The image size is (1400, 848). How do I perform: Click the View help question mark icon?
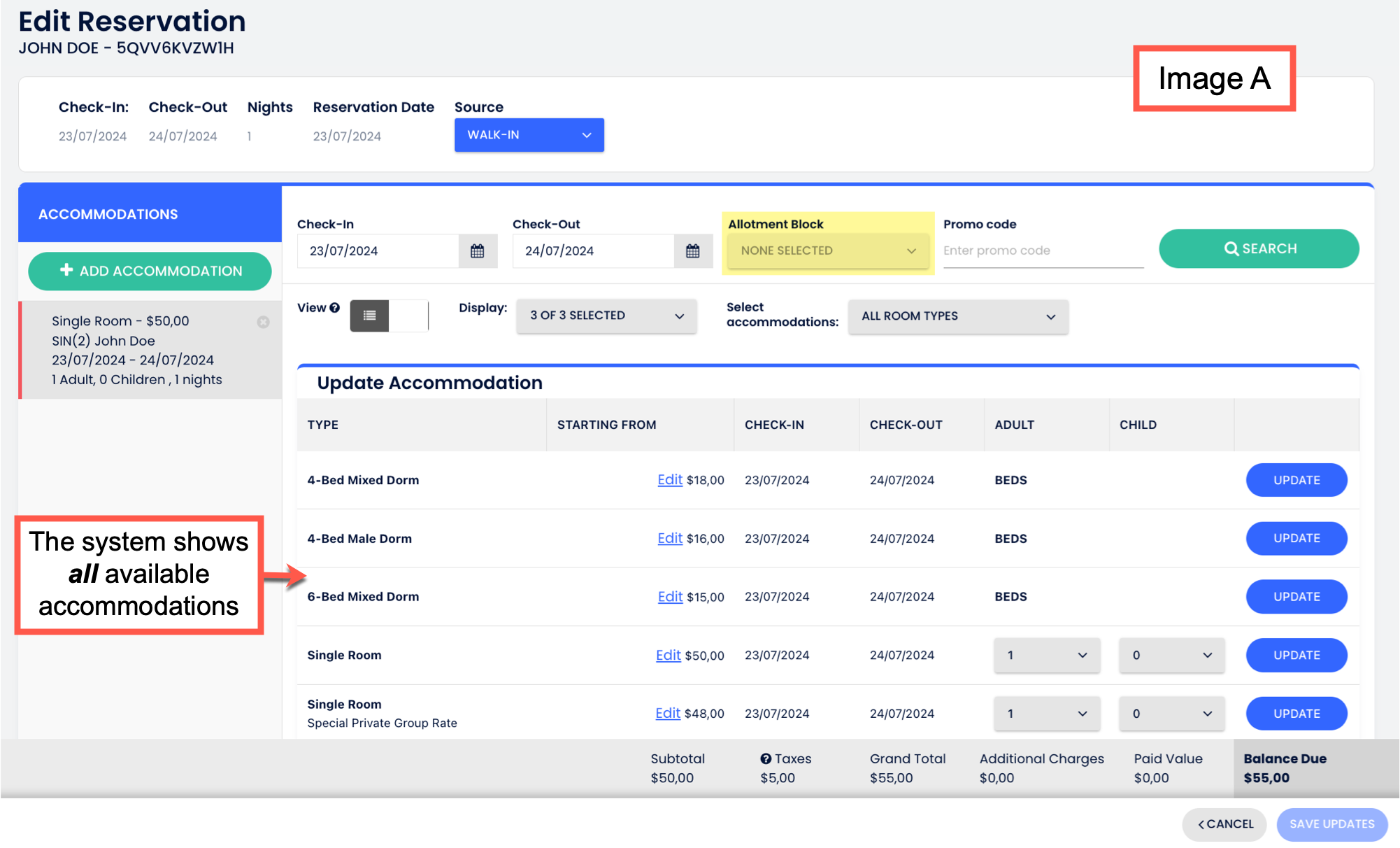[x=335, y=308]
